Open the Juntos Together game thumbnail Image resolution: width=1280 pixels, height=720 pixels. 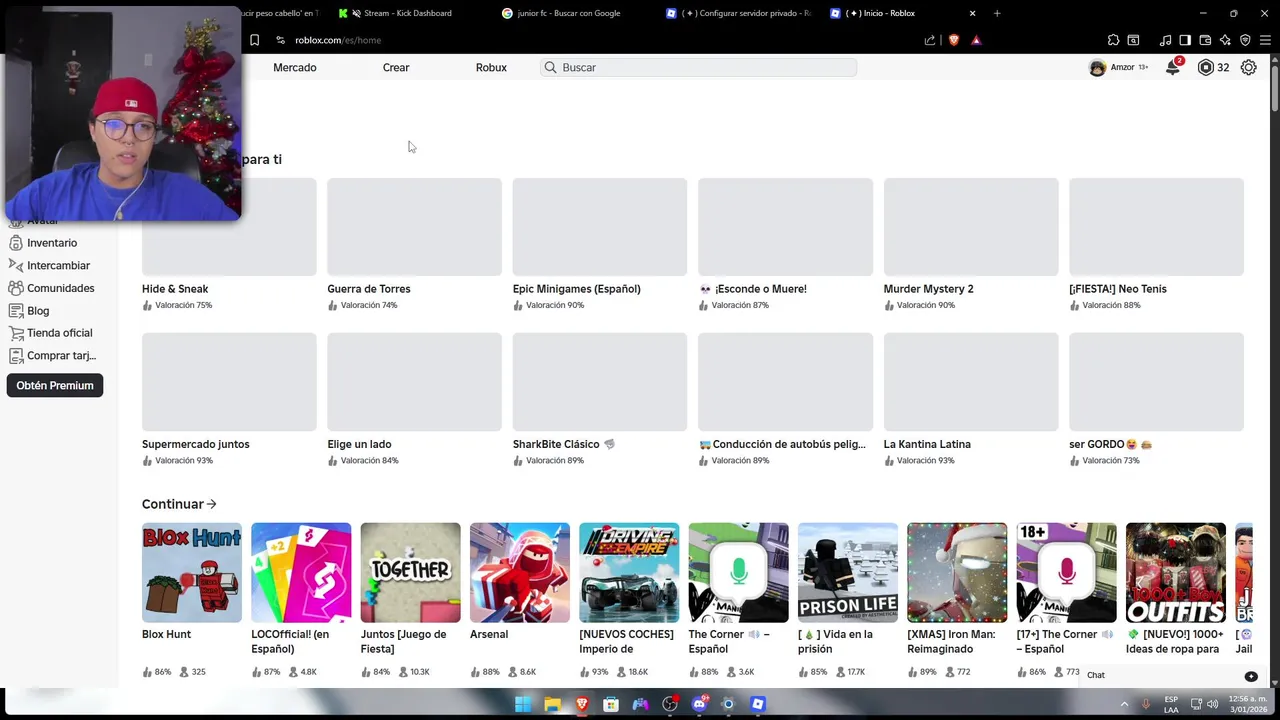tap(411, 572)
